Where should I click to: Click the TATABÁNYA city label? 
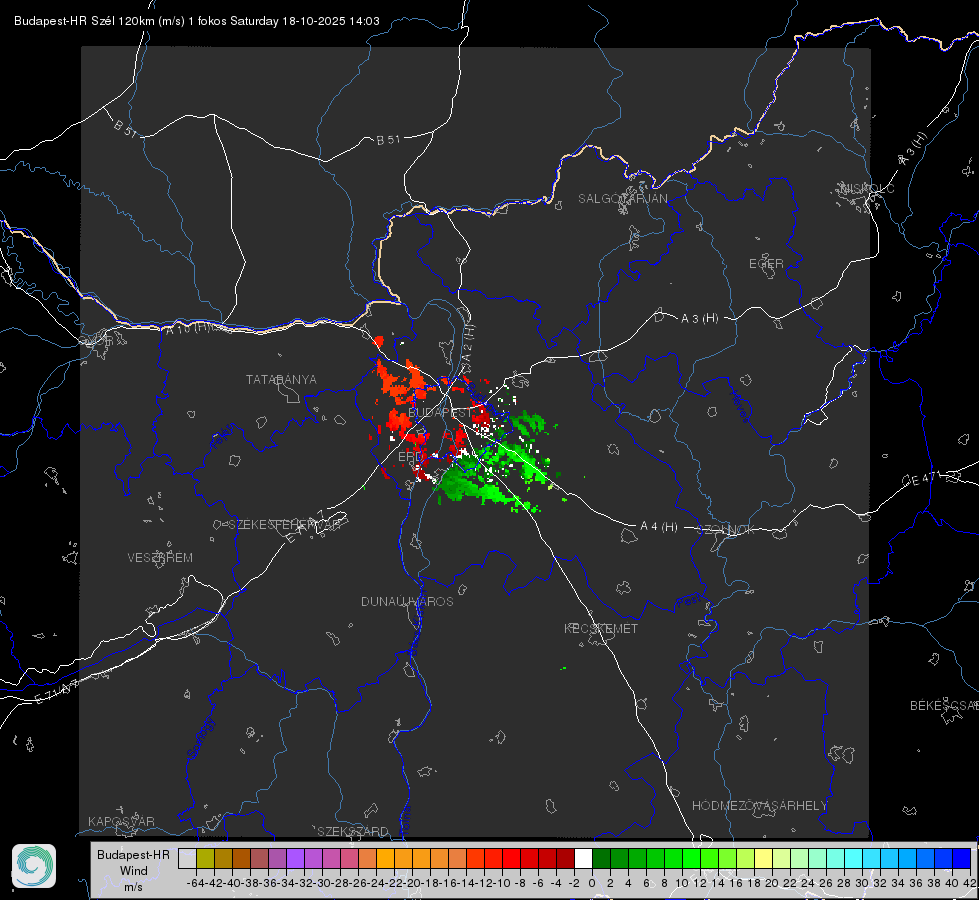[281, 380]
